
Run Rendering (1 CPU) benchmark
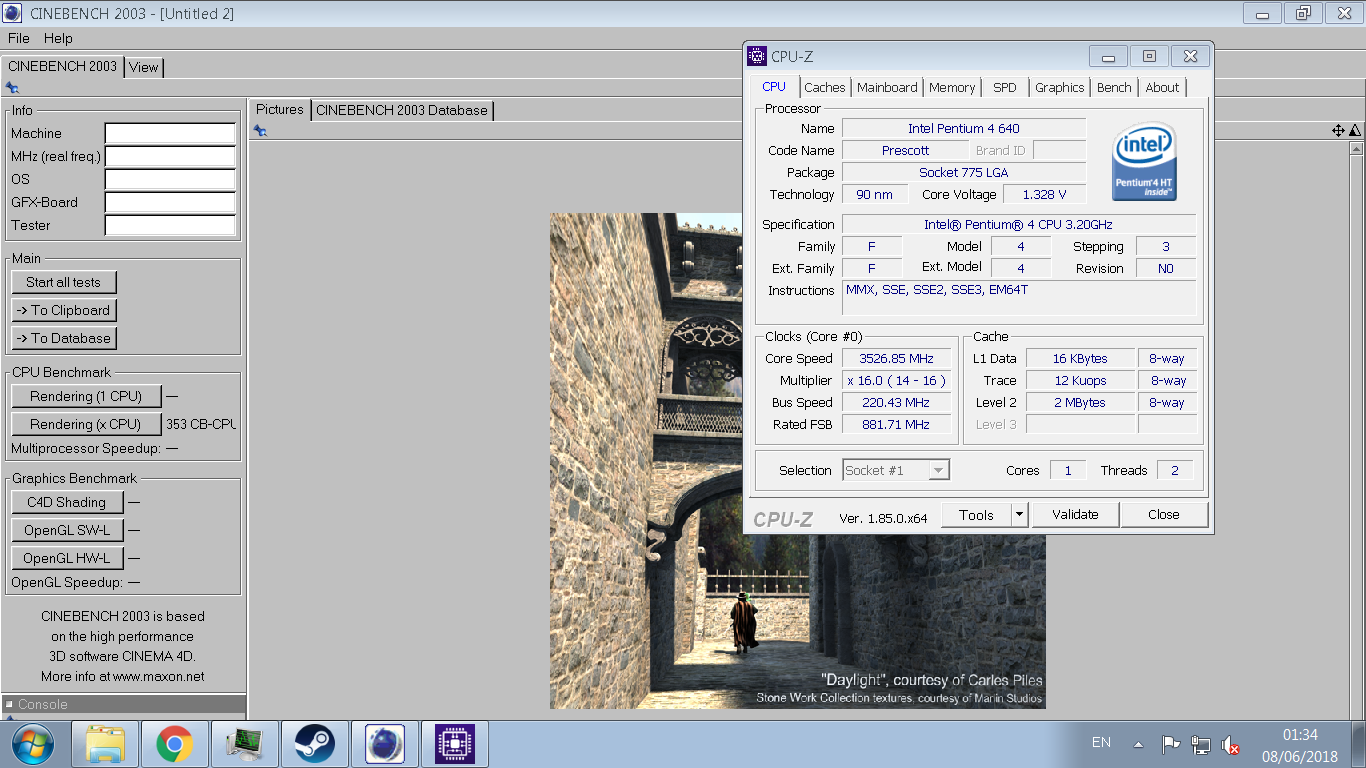click(x=86, y=396)
